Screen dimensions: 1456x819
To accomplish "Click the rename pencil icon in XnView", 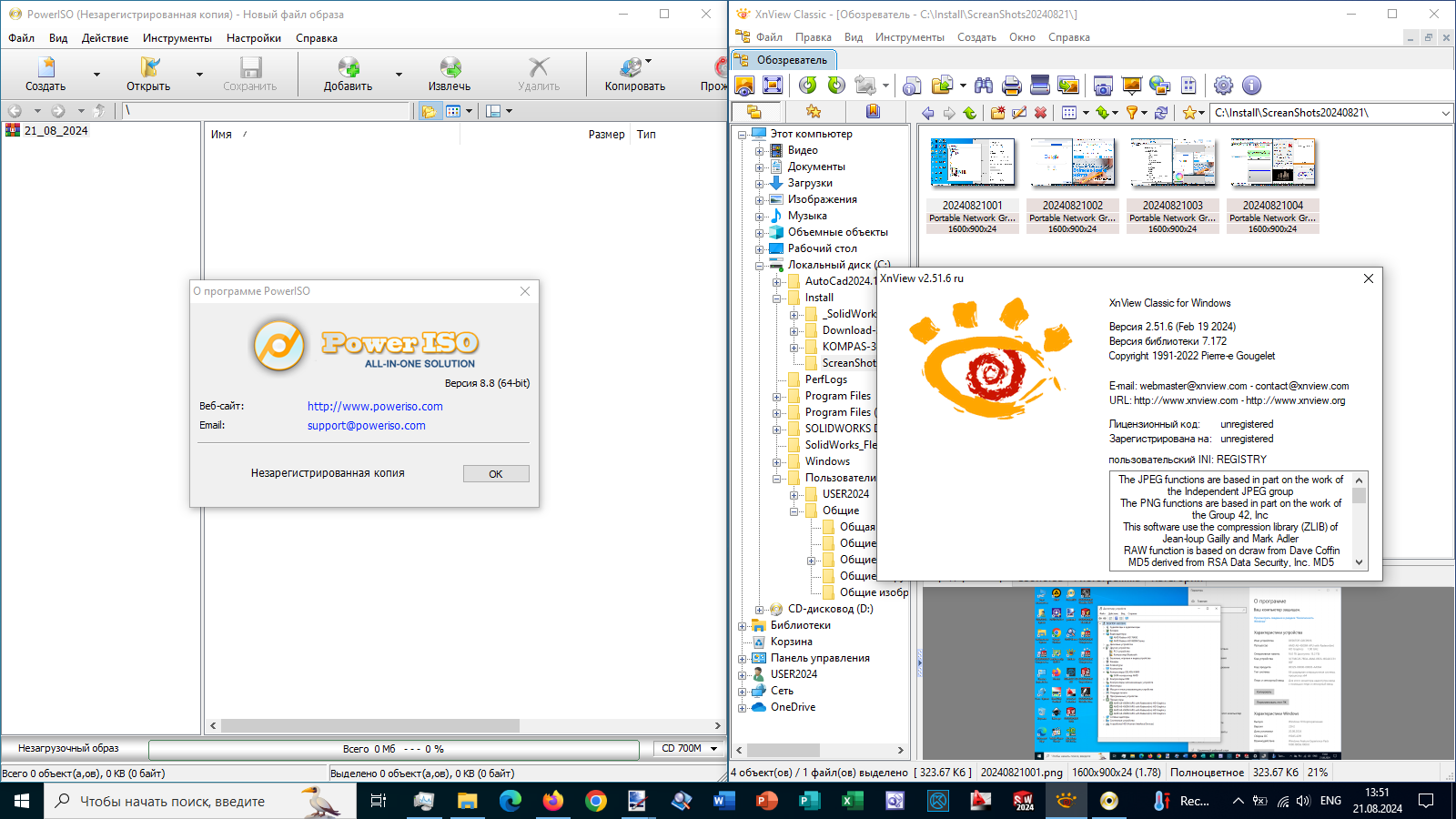I will [1019, 113].
